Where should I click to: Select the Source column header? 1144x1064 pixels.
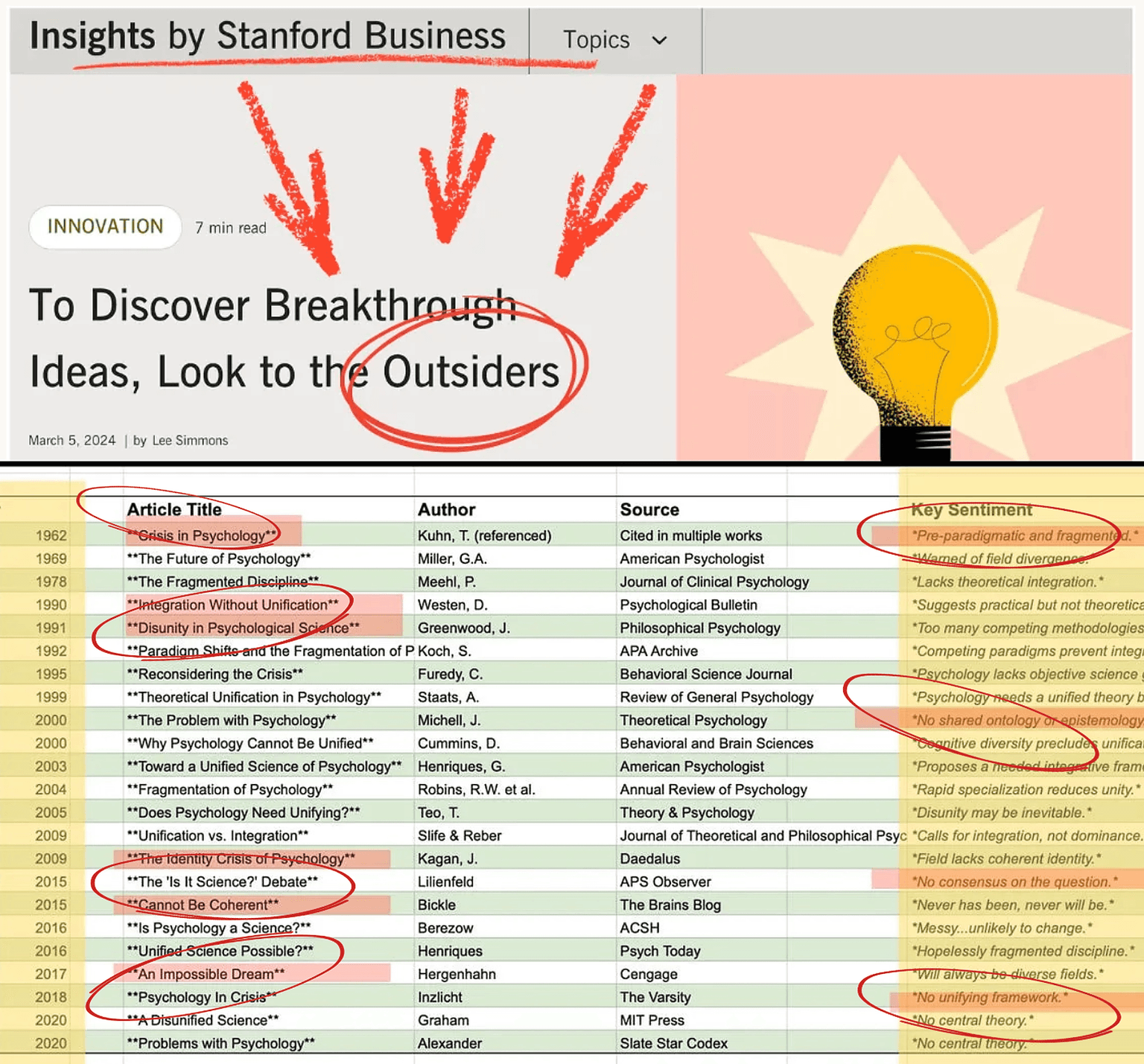(649, 509)
